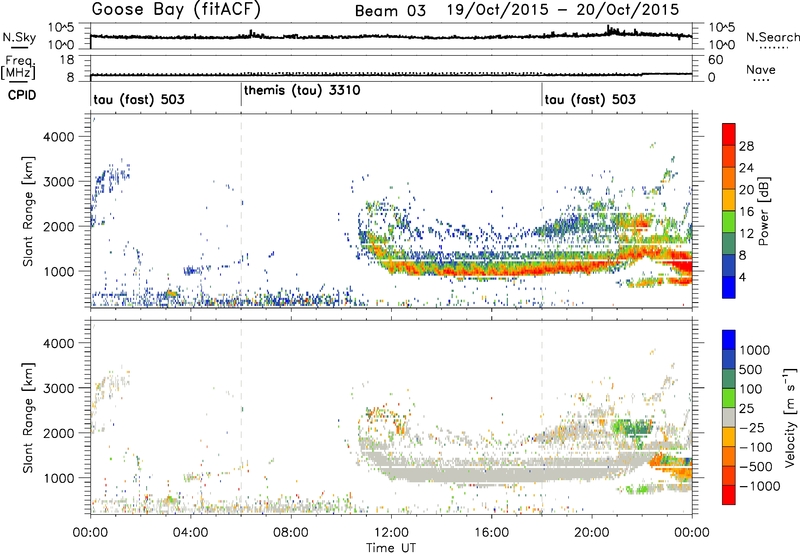Pick the teal Velocity segment between 100 and 500
Screen dimensions: 800x554
pos(729,379)
